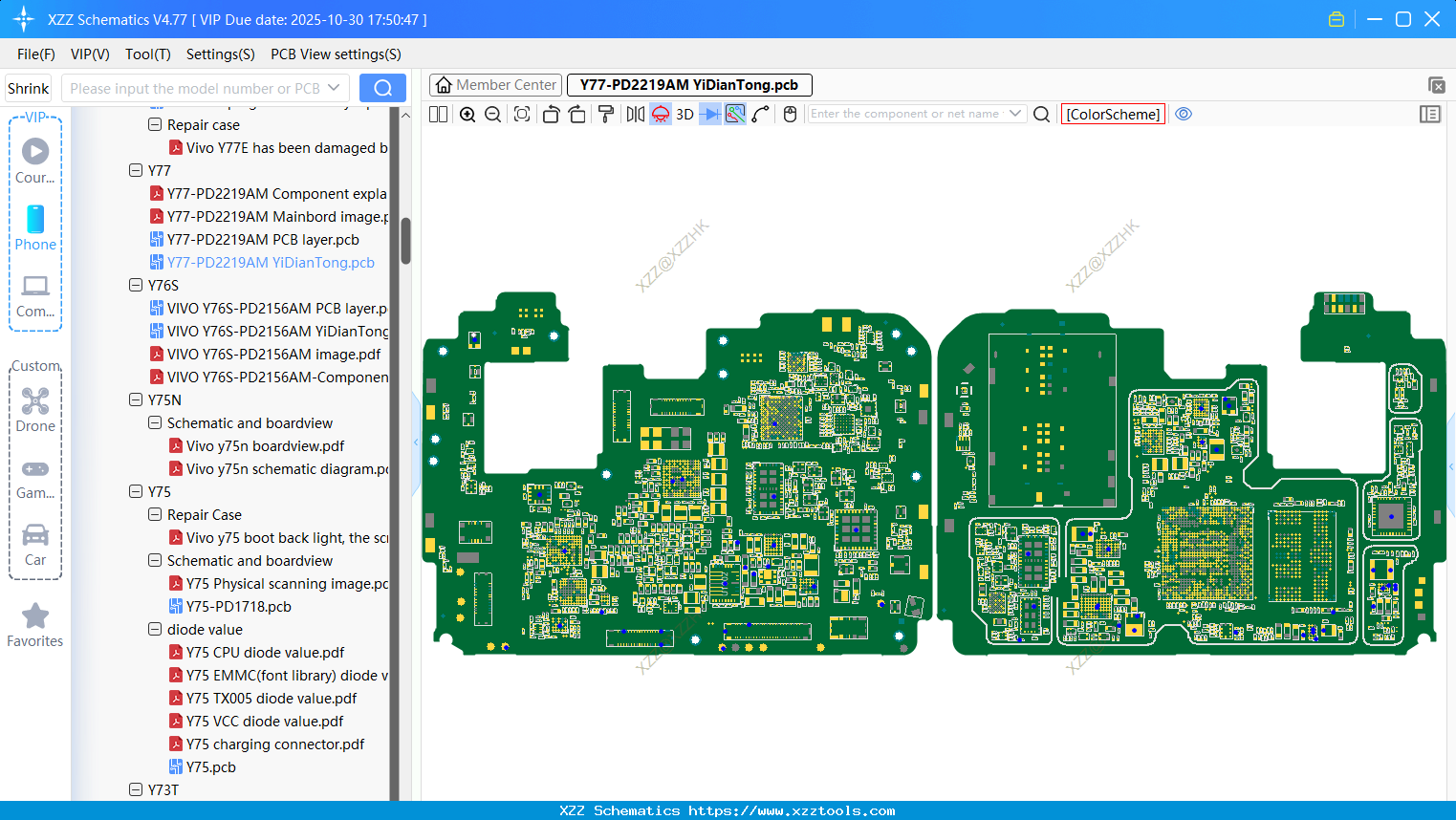The image size is (1456, 820).
Task: Click the paint roller format icon
Action: [x=606, y=115]
